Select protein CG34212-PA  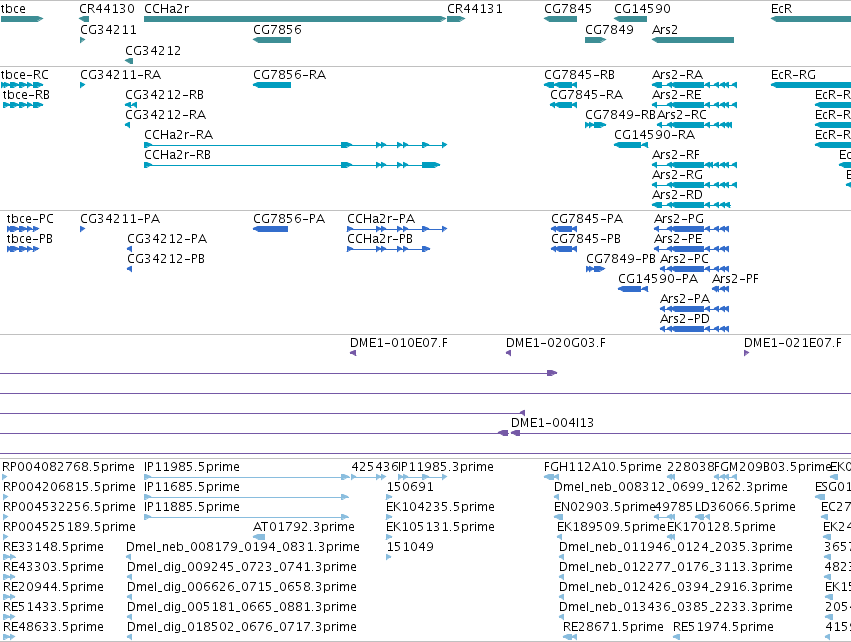pyautogui.click(x=167, y=239)
